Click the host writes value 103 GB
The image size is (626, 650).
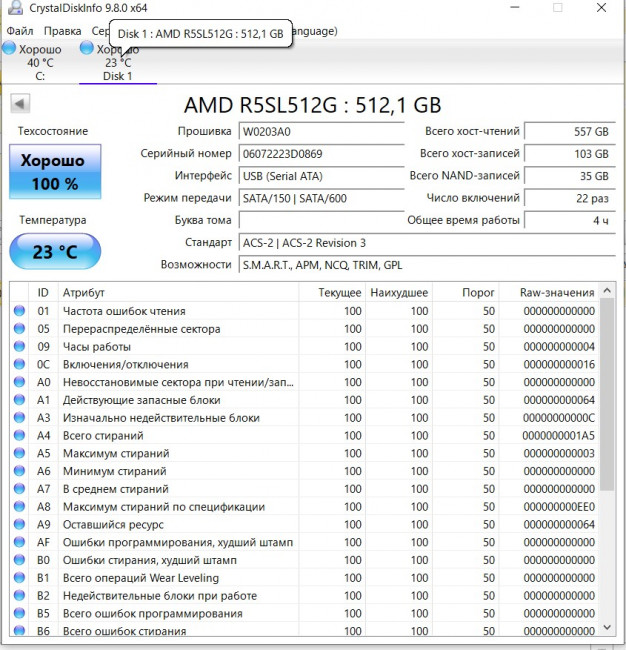coord(570,154)
